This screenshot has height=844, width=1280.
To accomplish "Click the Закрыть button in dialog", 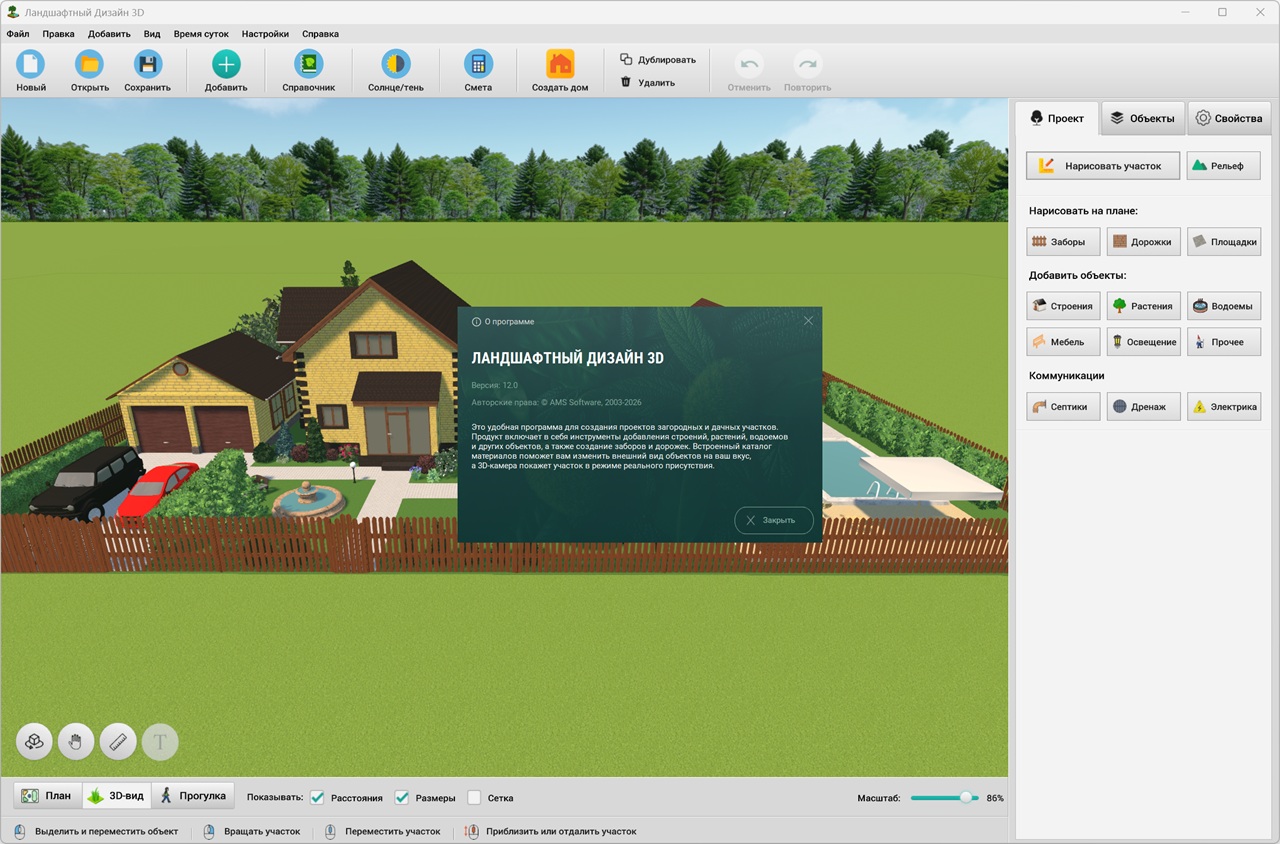I will pos(773,520).
